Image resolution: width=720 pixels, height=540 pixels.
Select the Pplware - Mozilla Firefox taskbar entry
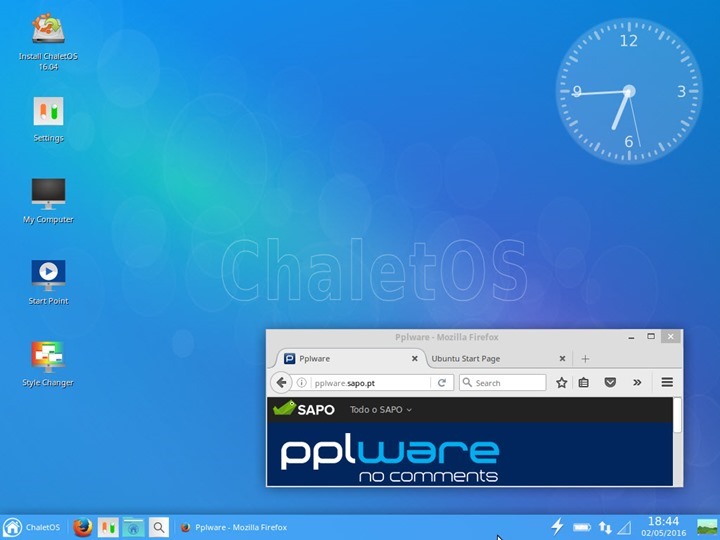(234, 528)
